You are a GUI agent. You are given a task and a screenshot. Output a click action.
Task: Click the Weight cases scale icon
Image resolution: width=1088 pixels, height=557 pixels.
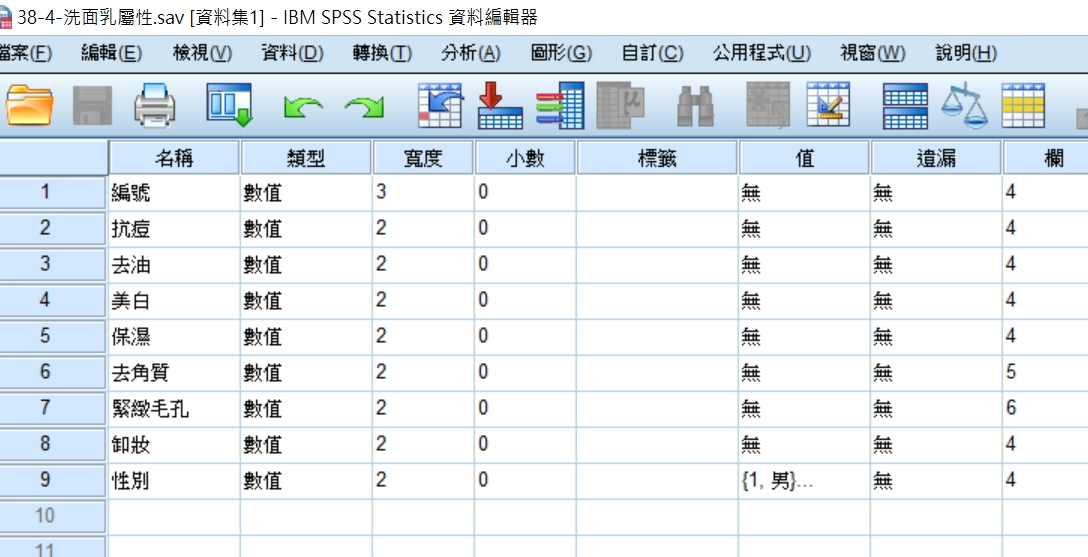coord(963,104)
